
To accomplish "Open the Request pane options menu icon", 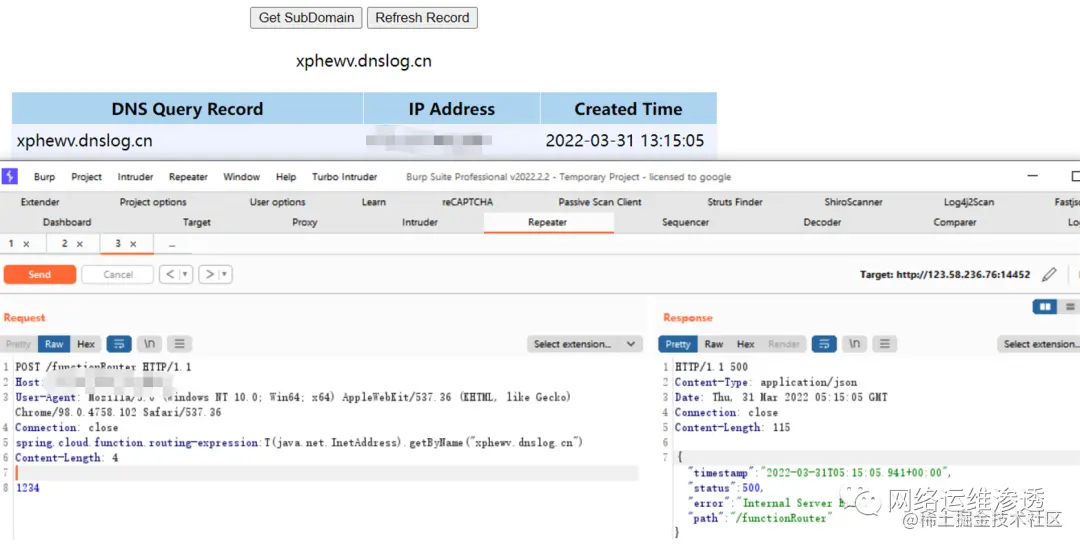I will (x=179, y=344).
